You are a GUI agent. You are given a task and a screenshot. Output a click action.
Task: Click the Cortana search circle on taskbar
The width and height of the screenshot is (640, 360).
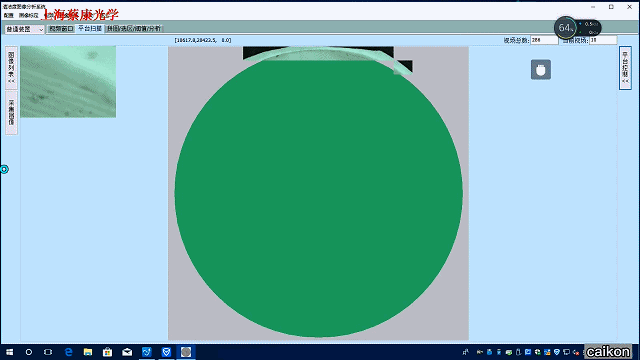29,352
